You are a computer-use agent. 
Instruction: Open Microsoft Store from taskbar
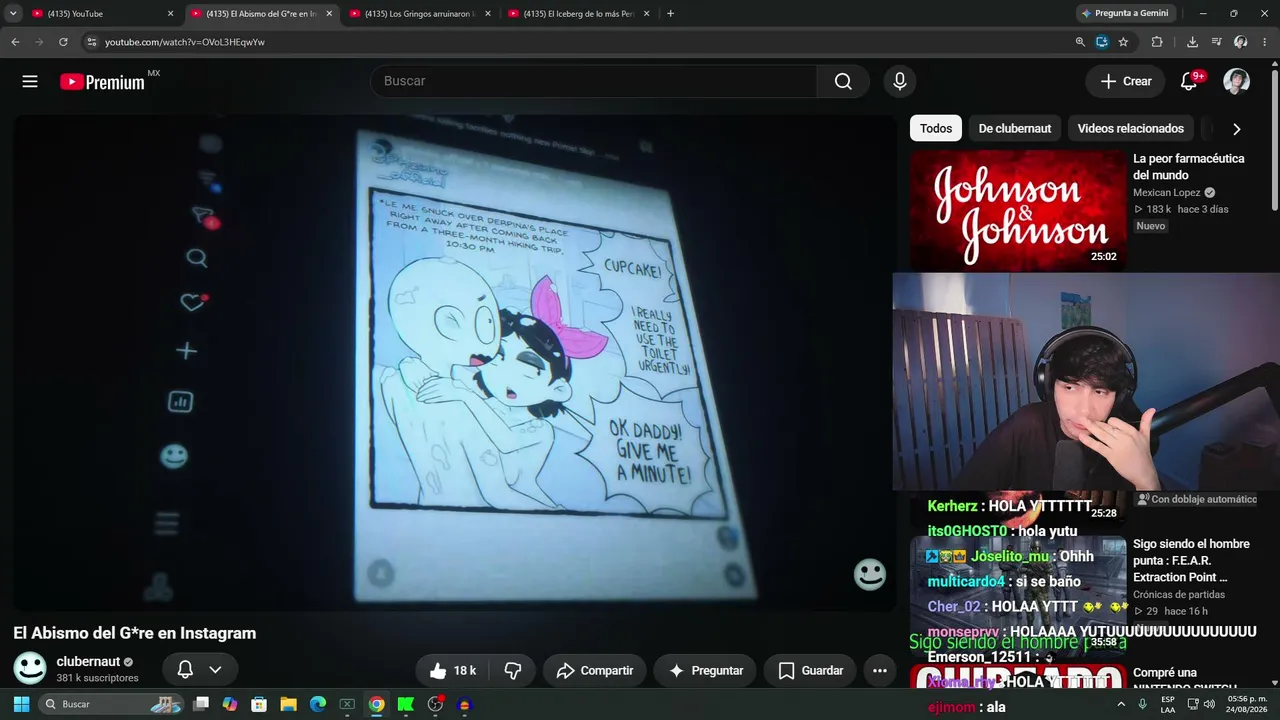pyautogui.click(x=260, y=704)
